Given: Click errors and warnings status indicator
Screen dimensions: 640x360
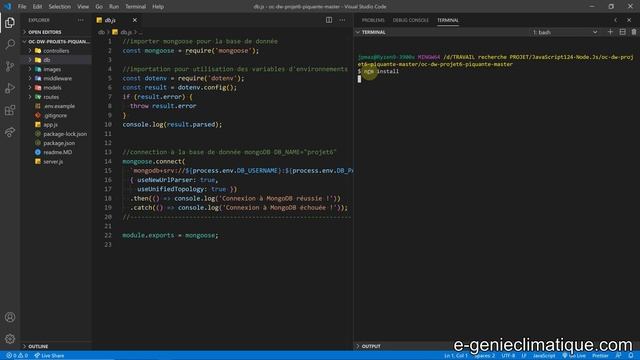Looking at the screenshot, I should click(x=17, y=356).
